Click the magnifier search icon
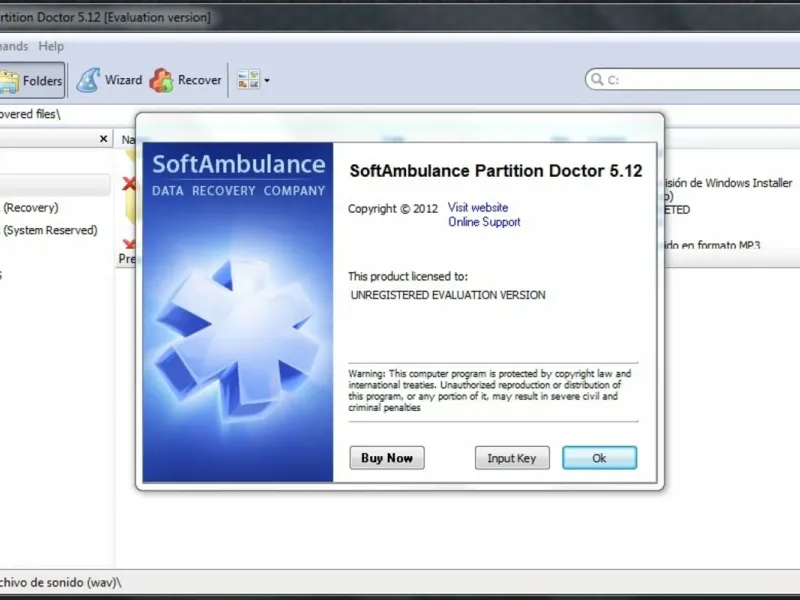Image resolution: width=800 pixels, height=600 pixels. point(596,79)
